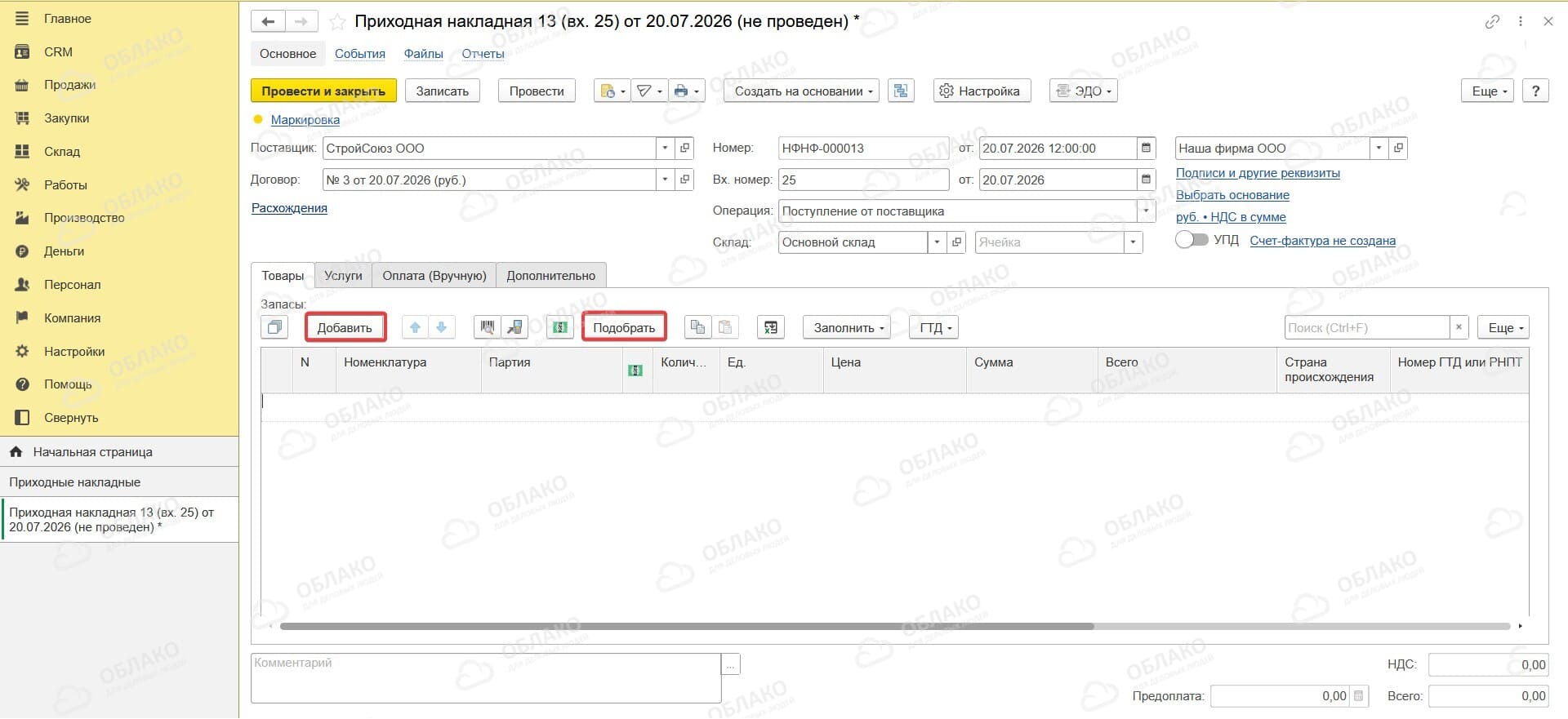Open the calculator-like icon before Заполнить

(x=771, y=328)
